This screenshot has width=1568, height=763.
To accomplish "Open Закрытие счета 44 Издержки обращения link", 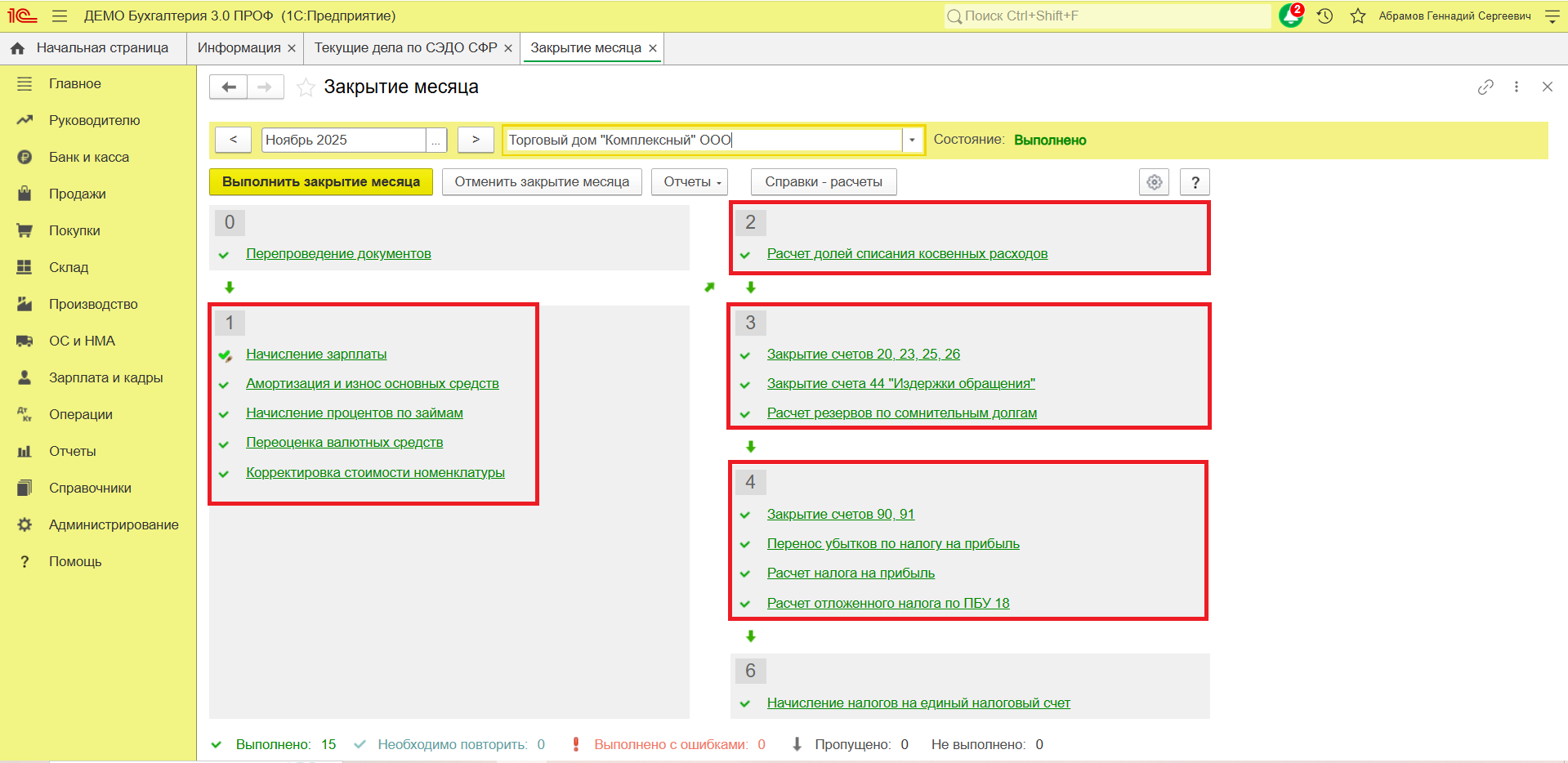I will click(x=901, y=384).
